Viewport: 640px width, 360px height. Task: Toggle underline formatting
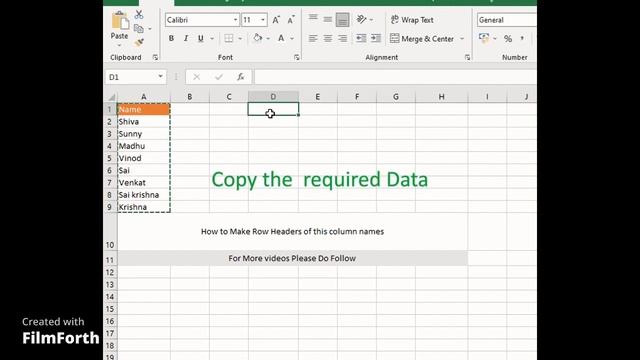click(x=200, y=38)
